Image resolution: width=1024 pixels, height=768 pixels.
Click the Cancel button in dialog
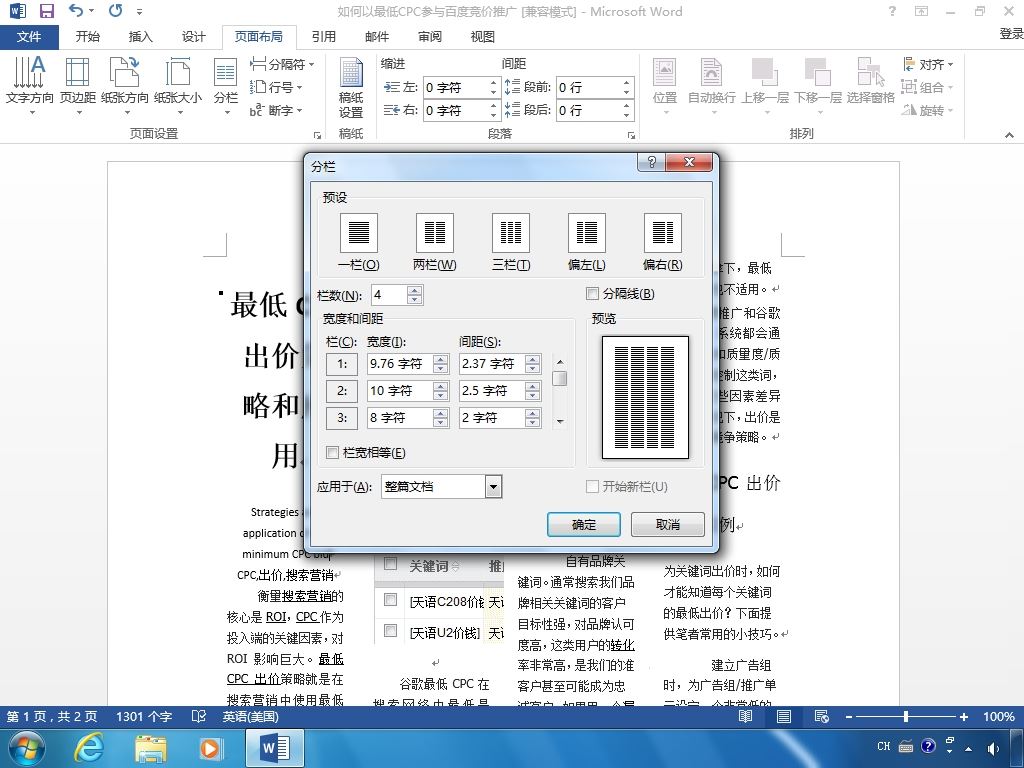point(667,524)
